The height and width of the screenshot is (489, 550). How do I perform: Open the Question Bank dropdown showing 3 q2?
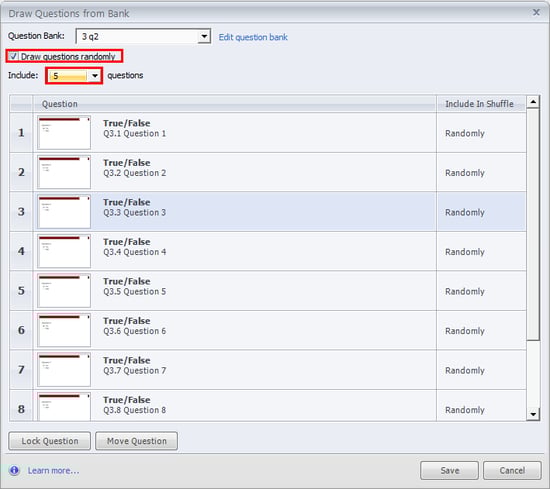coord(143,36)
